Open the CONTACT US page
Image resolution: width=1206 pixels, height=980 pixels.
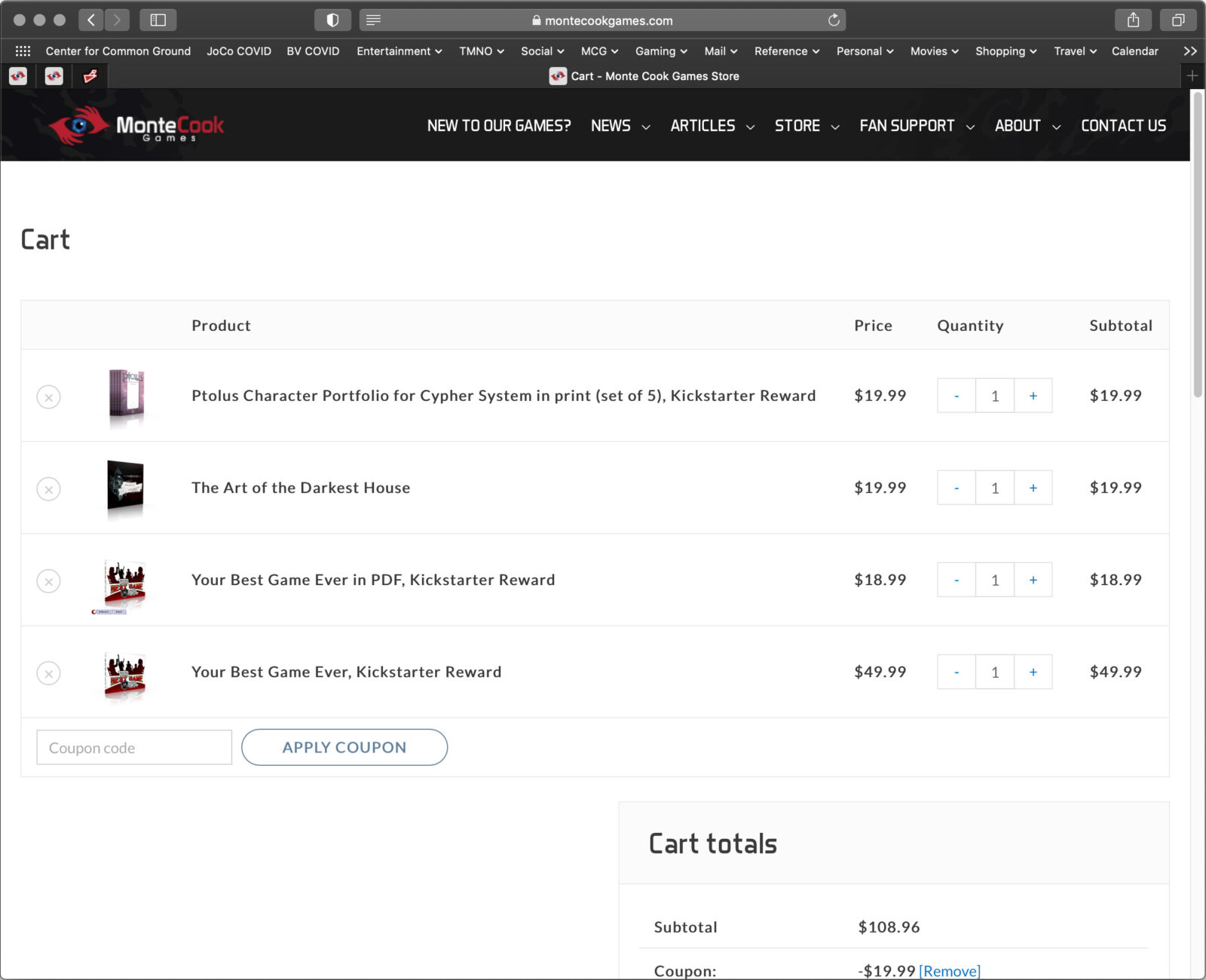click(x=1123, y=126)
